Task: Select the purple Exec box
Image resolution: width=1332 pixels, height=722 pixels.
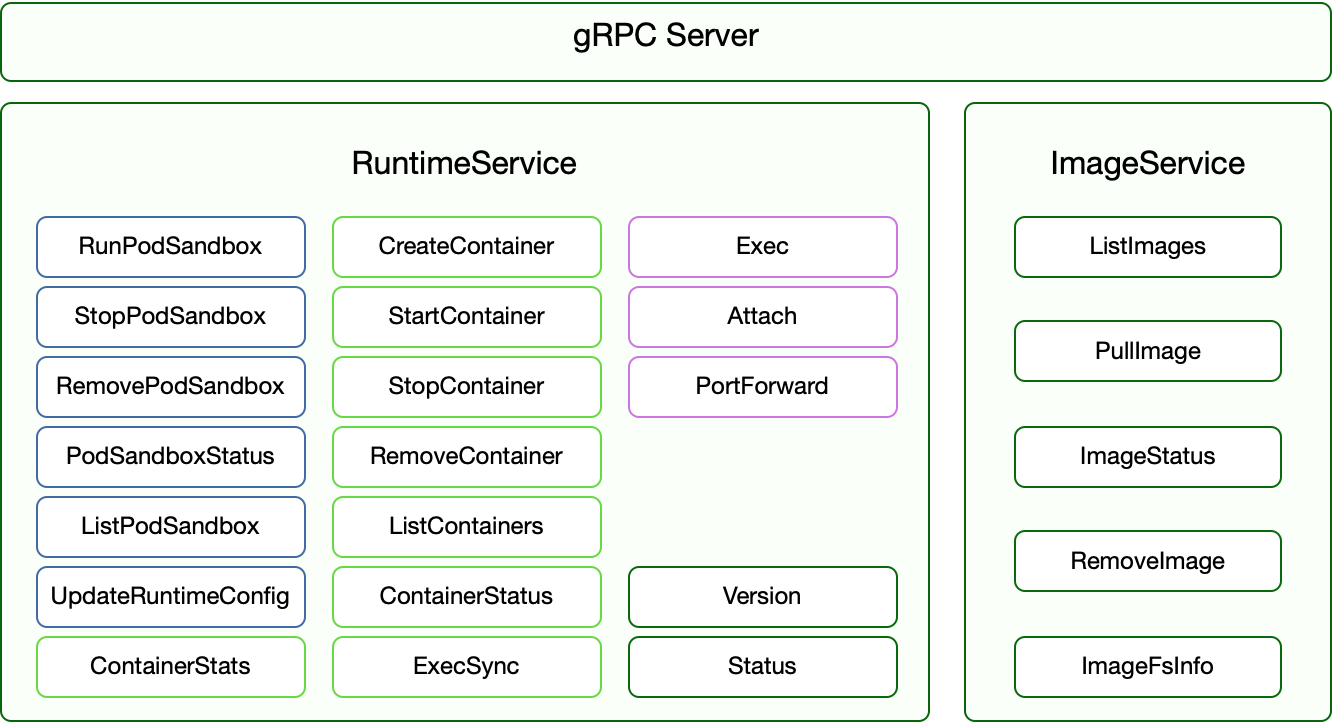Action: [763, 247]
